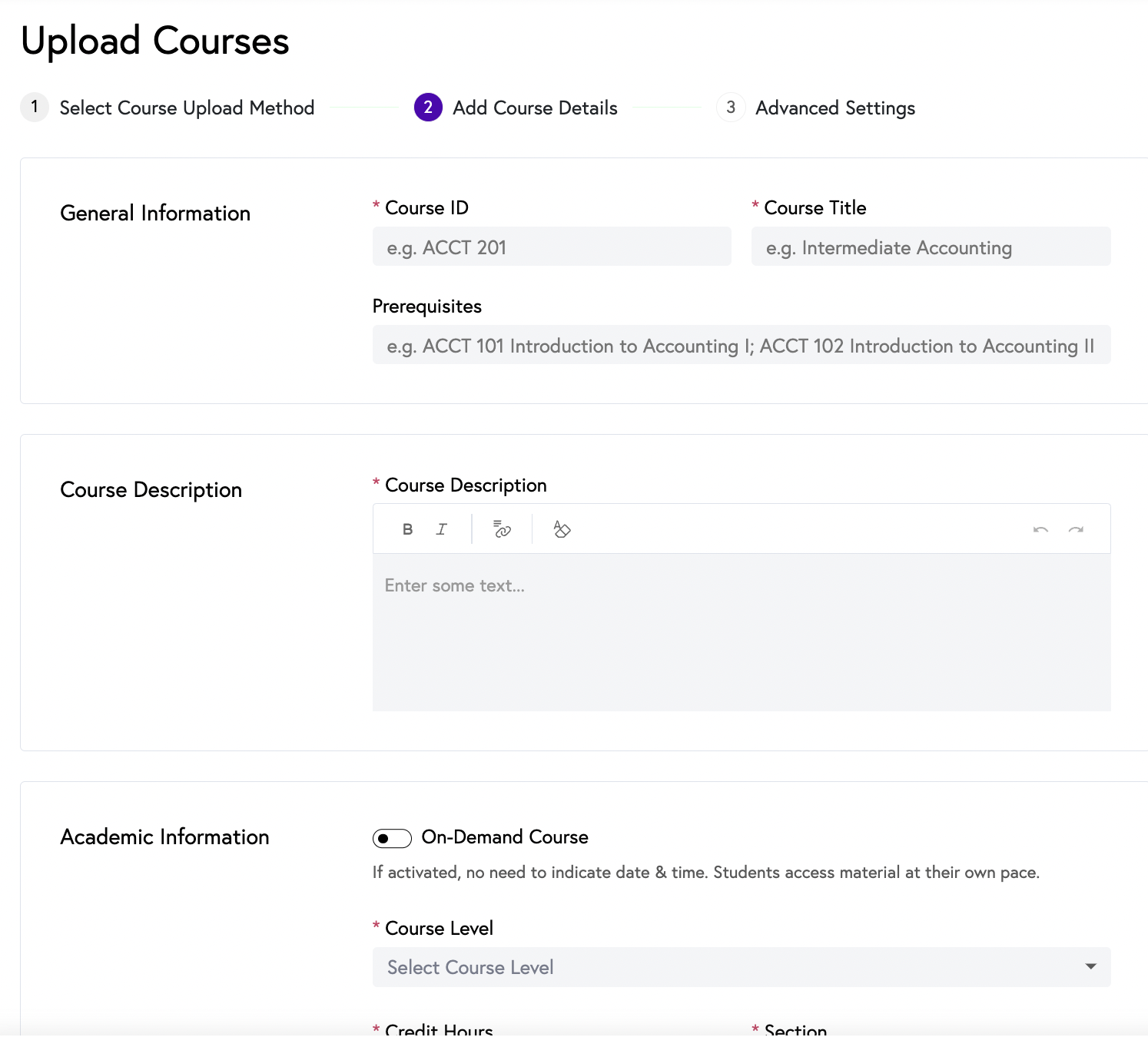The image size is (1148, 1037).
Task: Redo edit in description editor
Action: point(1076,529)
